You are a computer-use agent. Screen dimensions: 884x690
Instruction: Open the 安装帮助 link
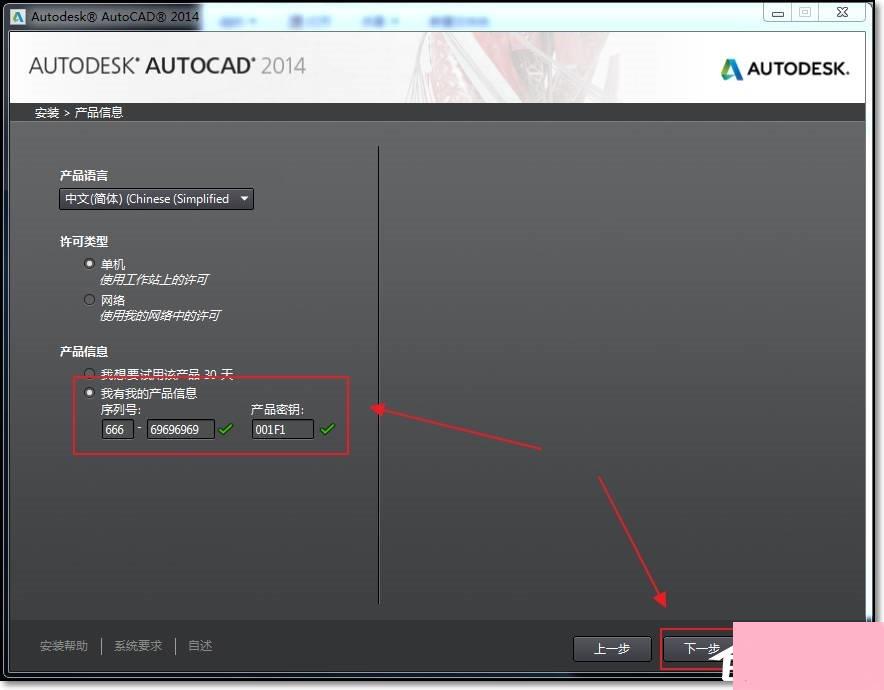64,646
